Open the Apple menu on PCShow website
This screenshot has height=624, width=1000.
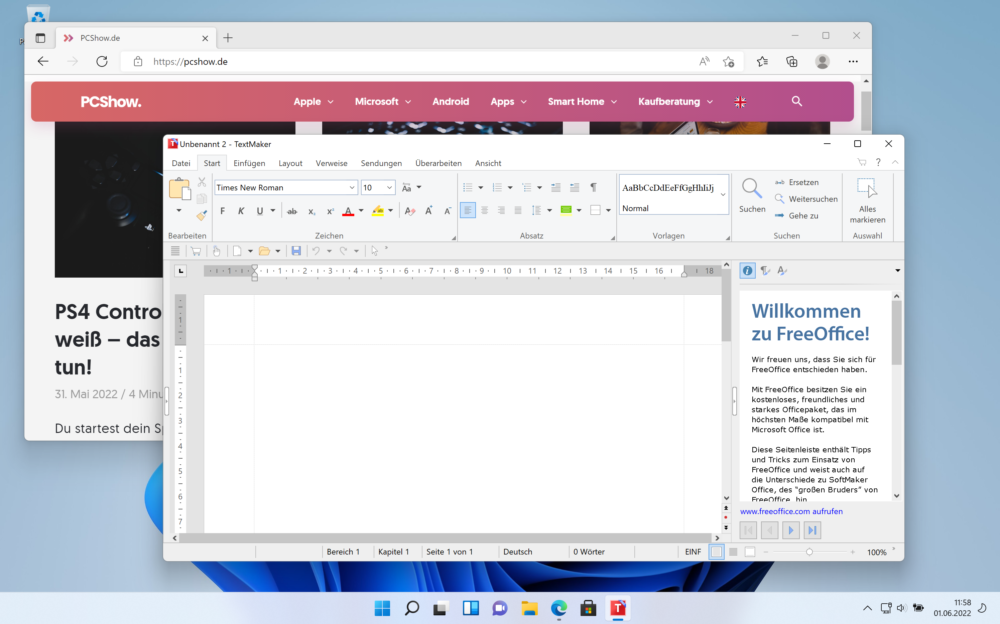313,101
